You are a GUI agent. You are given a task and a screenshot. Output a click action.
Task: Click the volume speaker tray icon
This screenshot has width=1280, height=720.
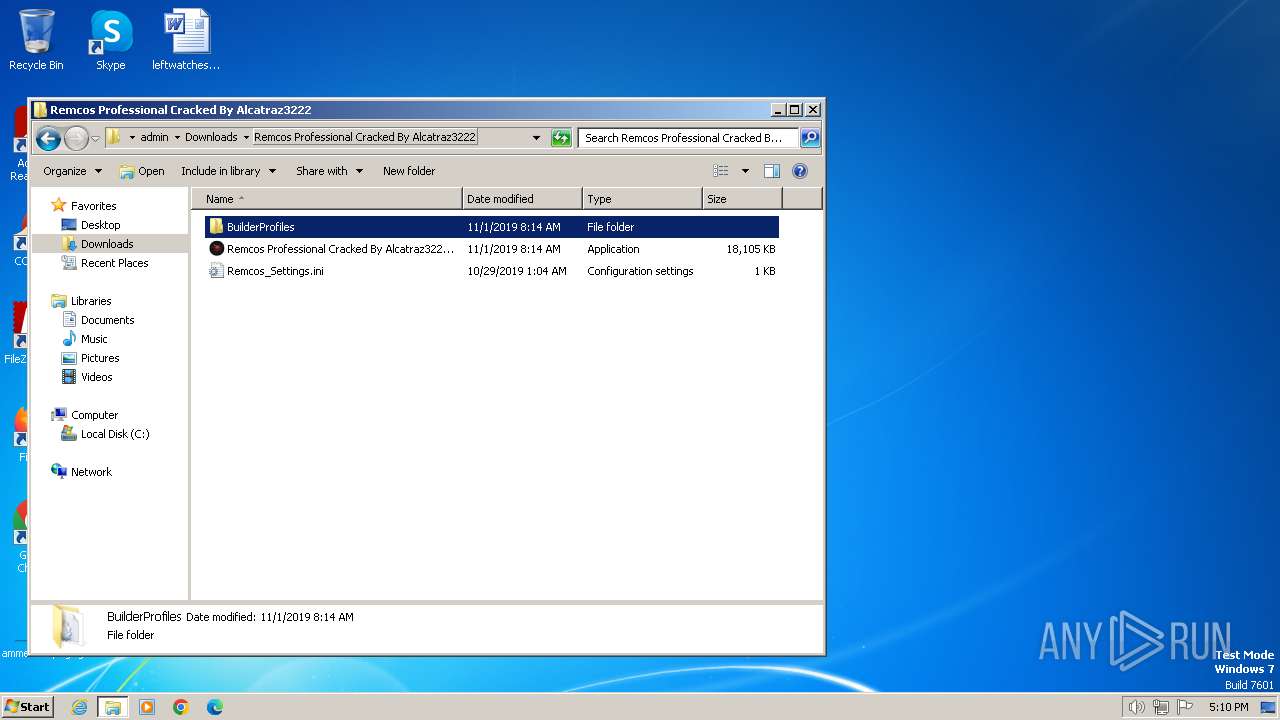1136,707
